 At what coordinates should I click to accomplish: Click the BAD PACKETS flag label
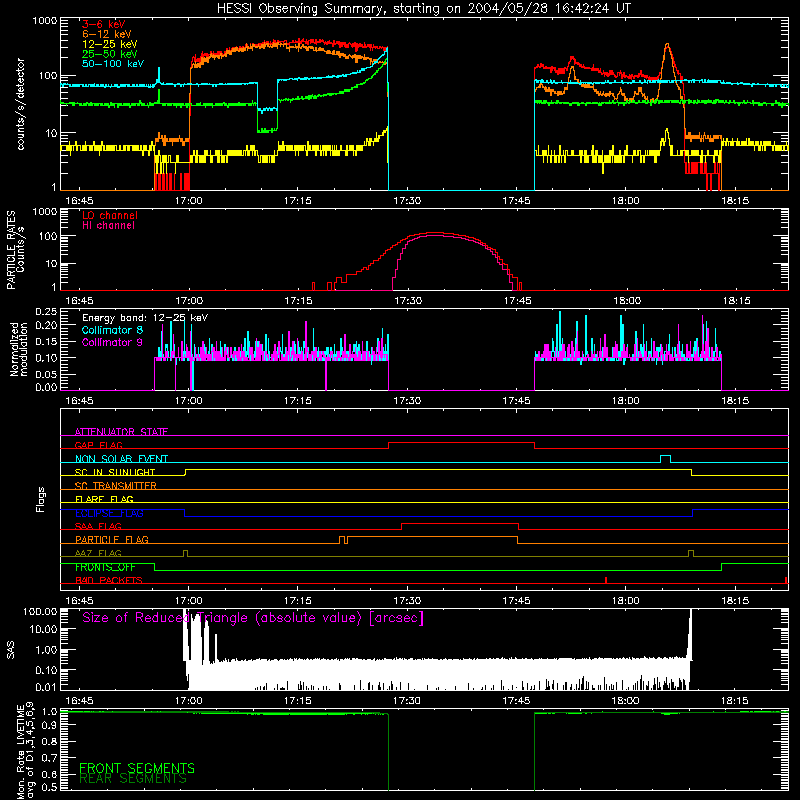coord(109,580)
